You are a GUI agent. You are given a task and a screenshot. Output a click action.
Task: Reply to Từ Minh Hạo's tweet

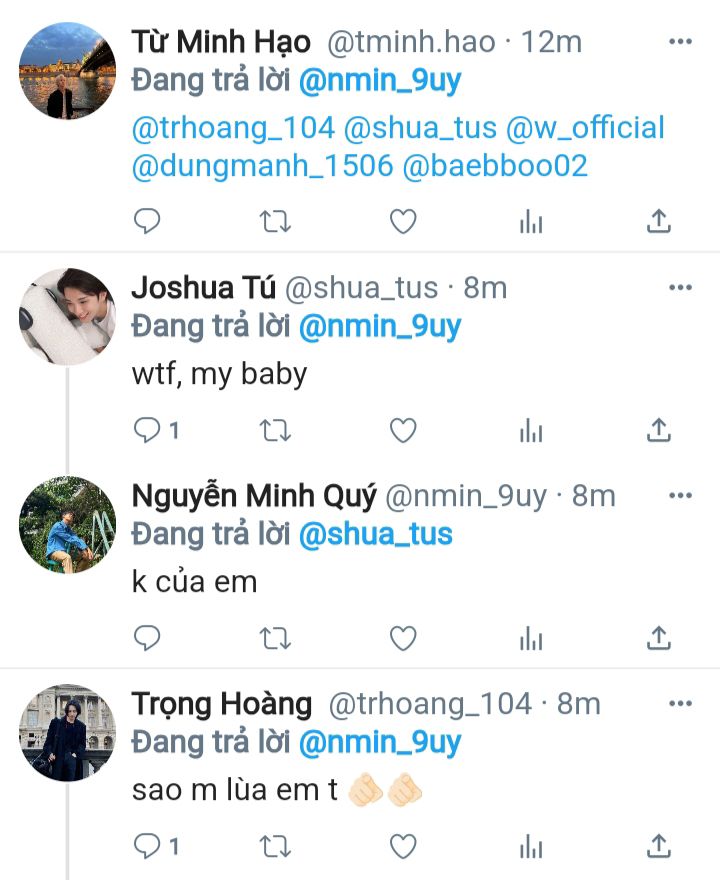tap(147, 222)
